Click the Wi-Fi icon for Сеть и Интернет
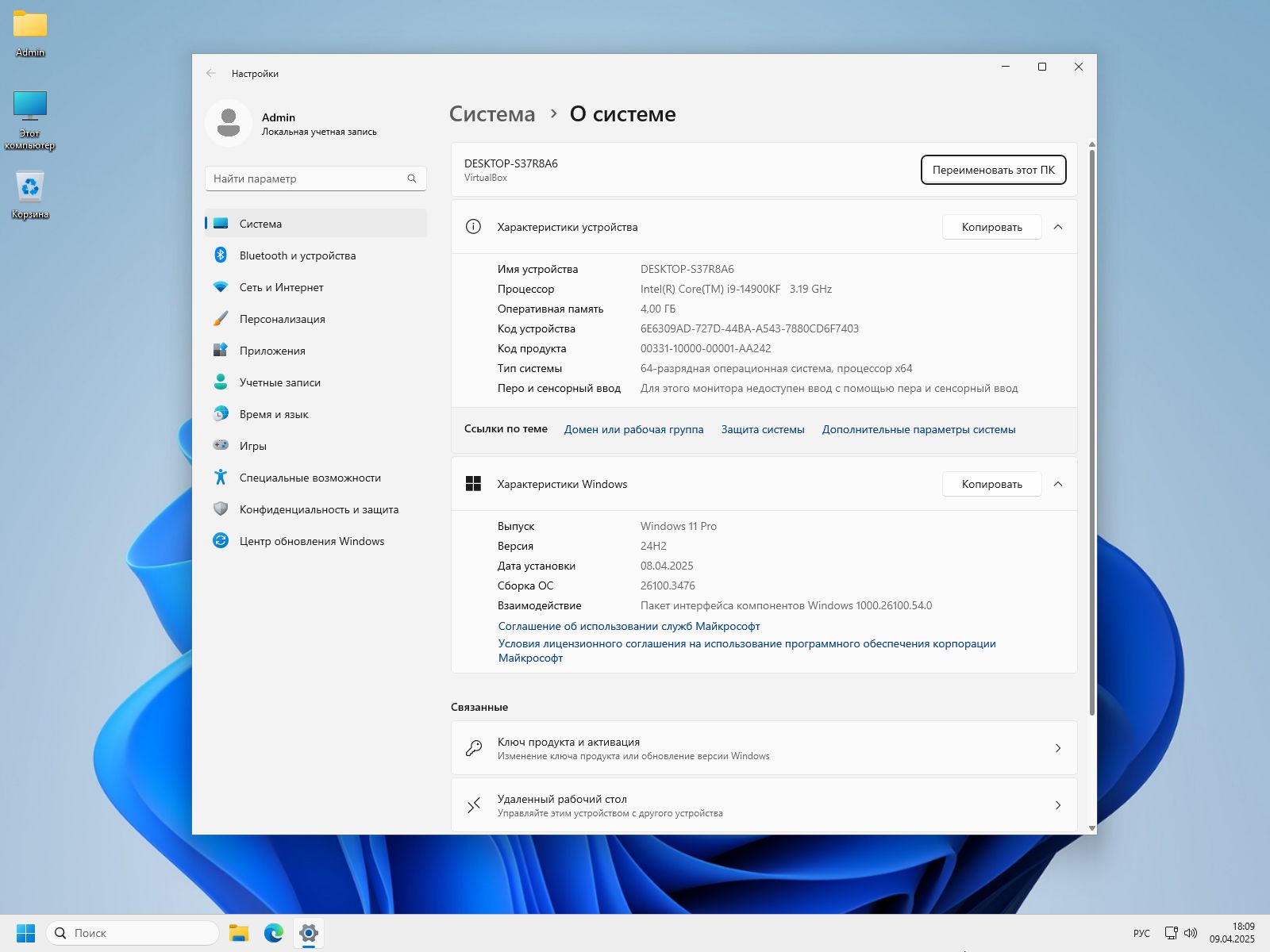The width and height of the screenshot is (1270, 952). [221, 287]
